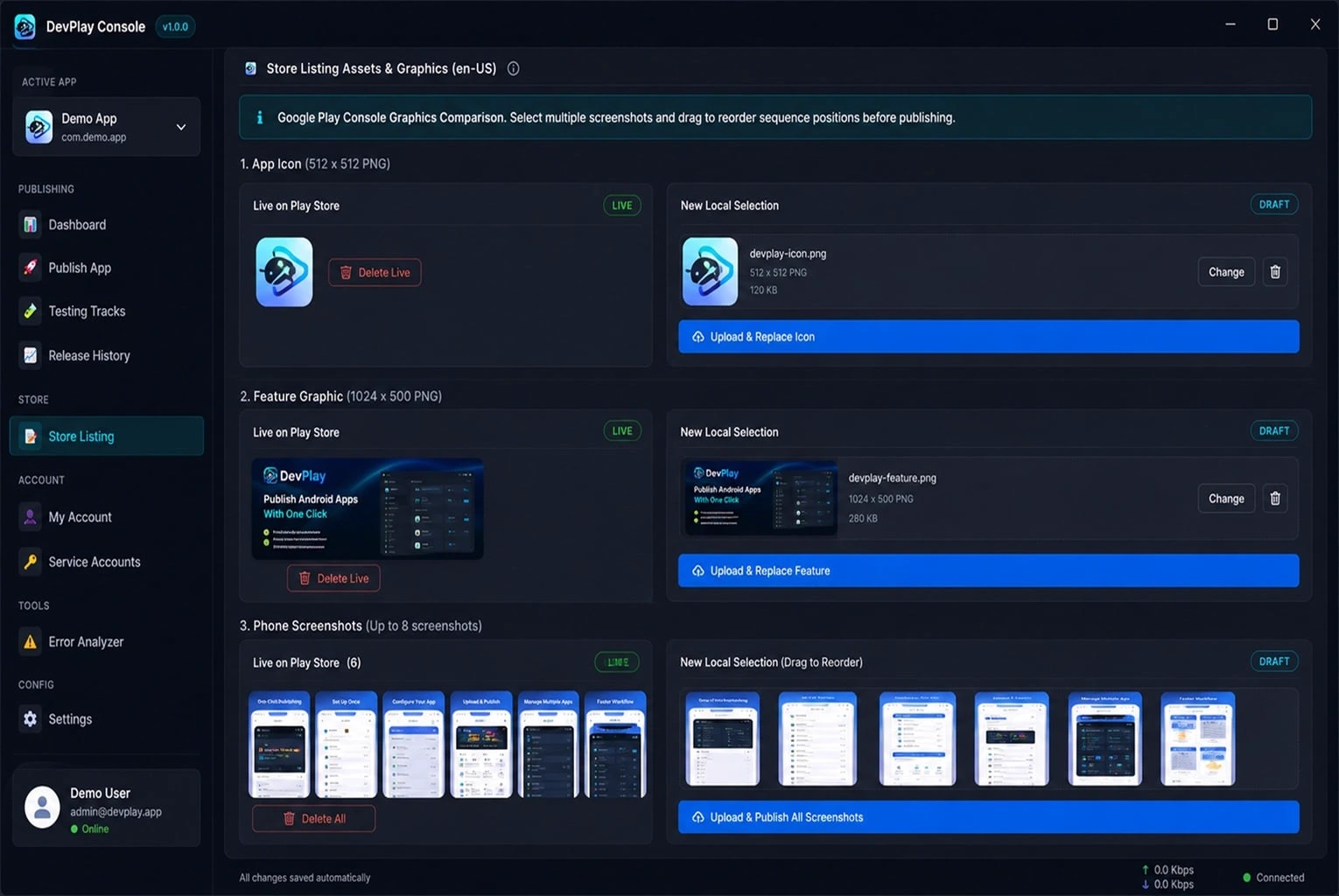The width and height of the screenshot is (1339, 896).
Task: Go to Publish App
Action: coord(106,268)
